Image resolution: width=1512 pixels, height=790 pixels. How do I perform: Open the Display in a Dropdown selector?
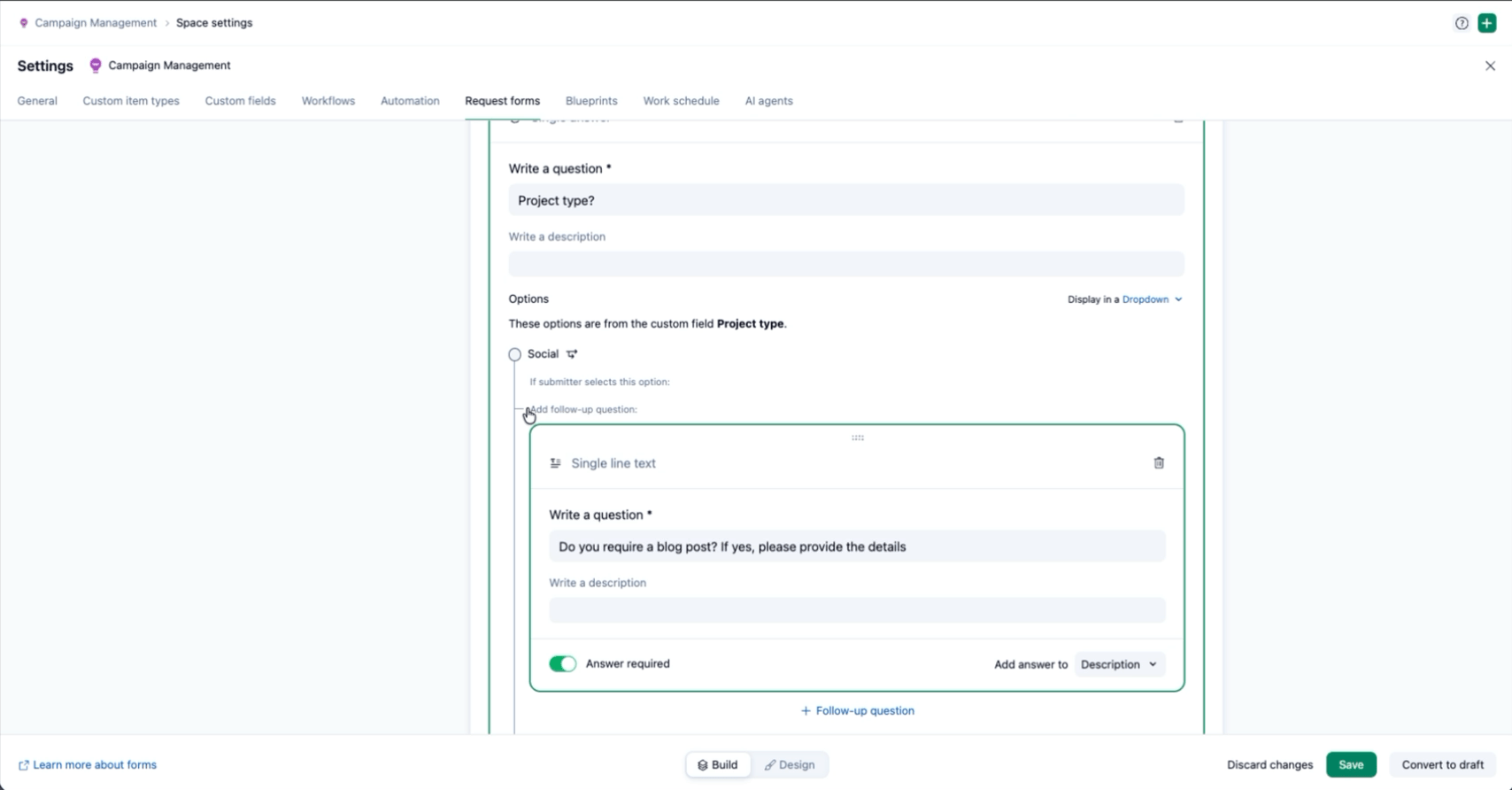(1152, 299)
